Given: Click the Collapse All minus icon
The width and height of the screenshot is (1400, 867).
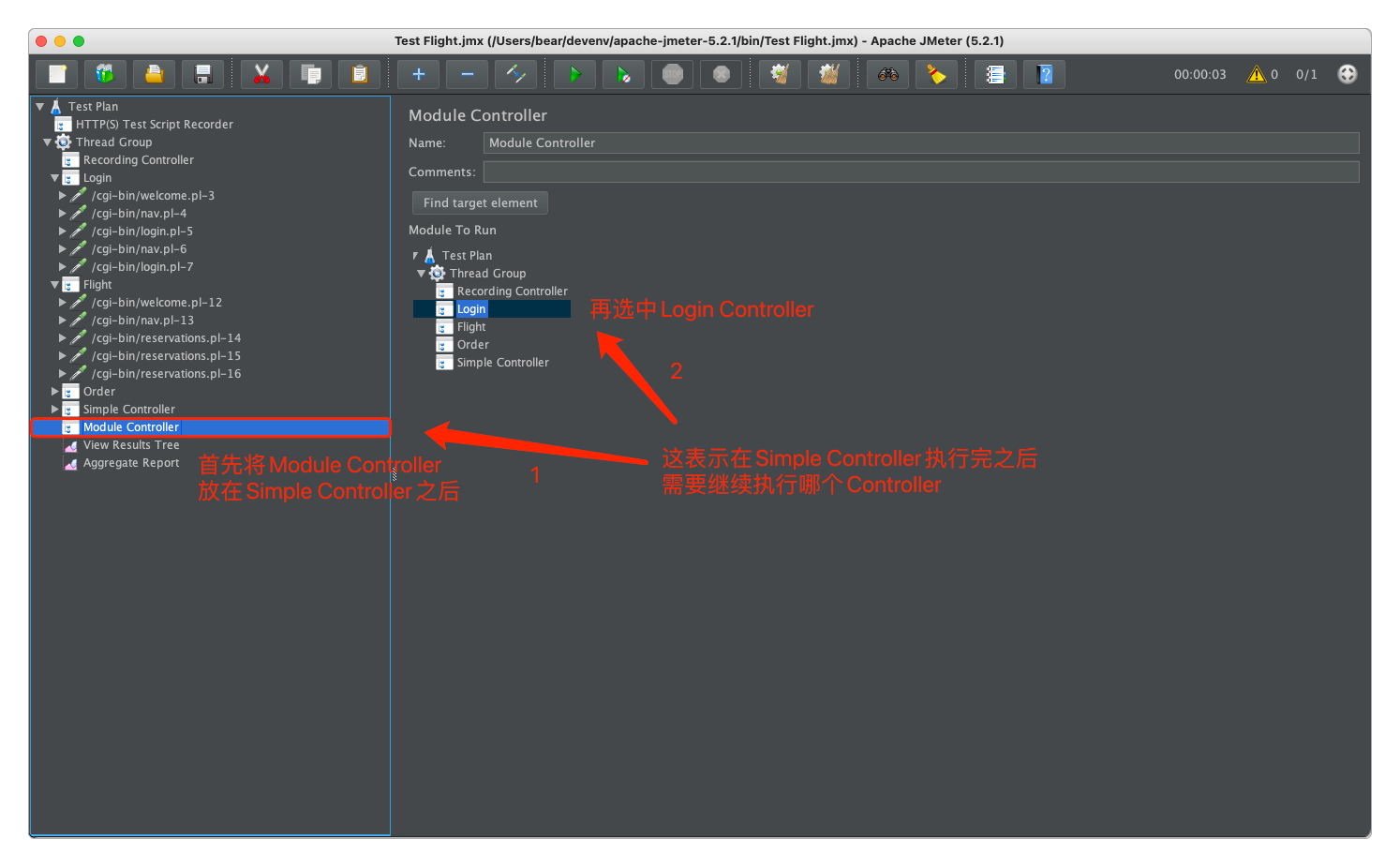Looking at the screenshot, I should (x=468, y=74).
